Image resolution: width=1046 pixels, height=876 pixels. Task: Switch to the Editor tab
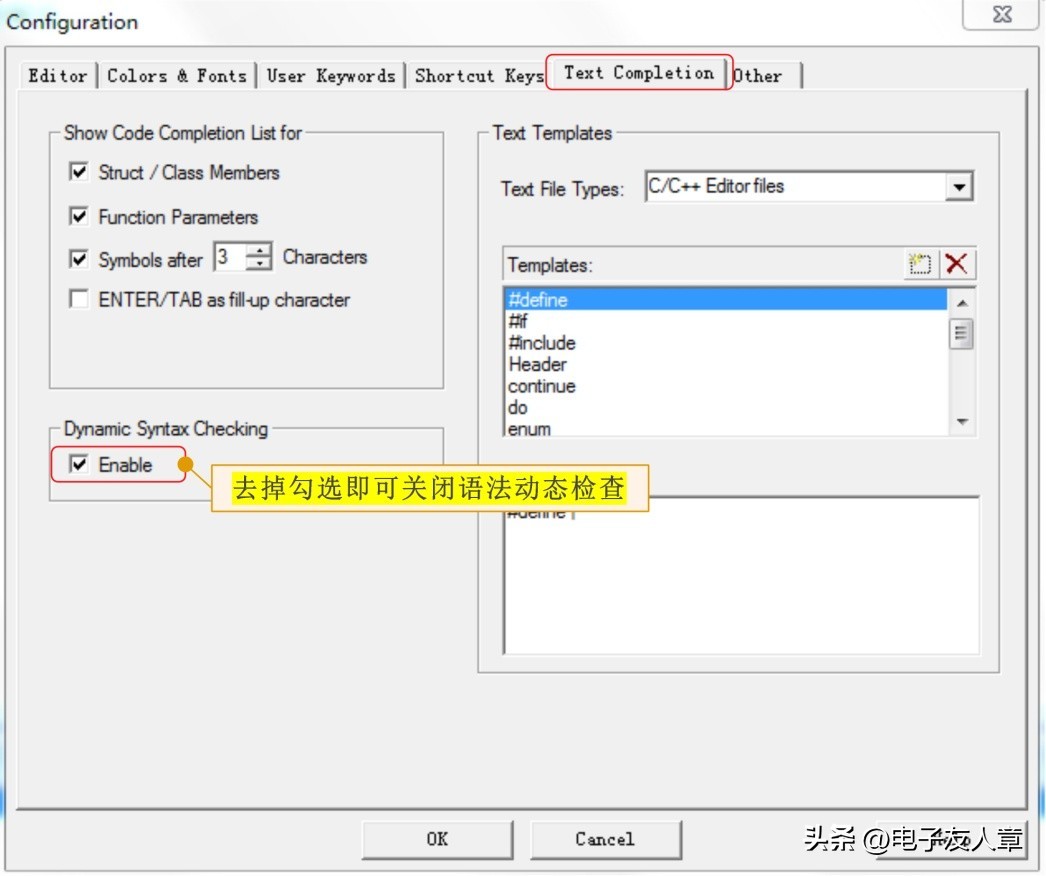point(57,75)
